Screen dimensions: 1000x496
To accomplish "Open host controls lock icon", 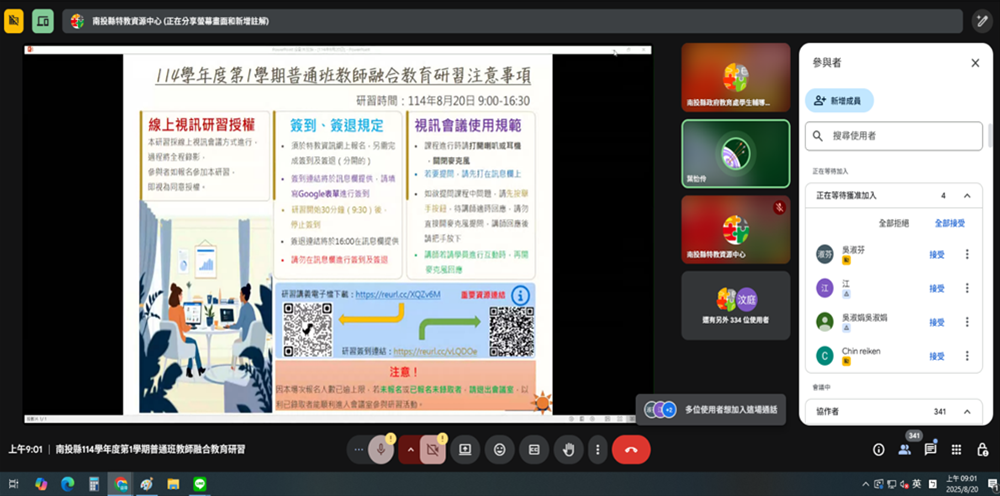I will 981,450.
